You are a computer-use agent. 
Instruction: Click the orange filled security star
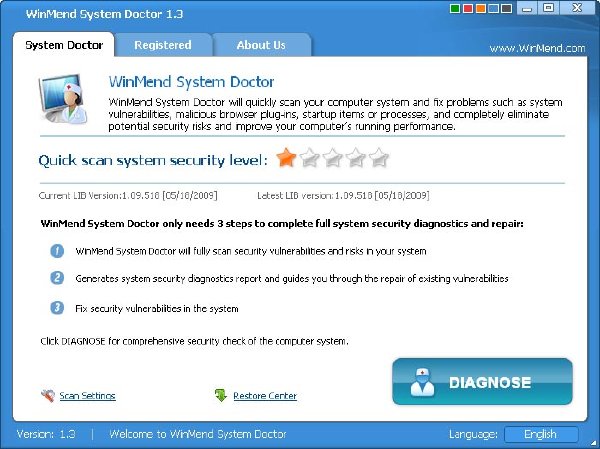[286, 158]
